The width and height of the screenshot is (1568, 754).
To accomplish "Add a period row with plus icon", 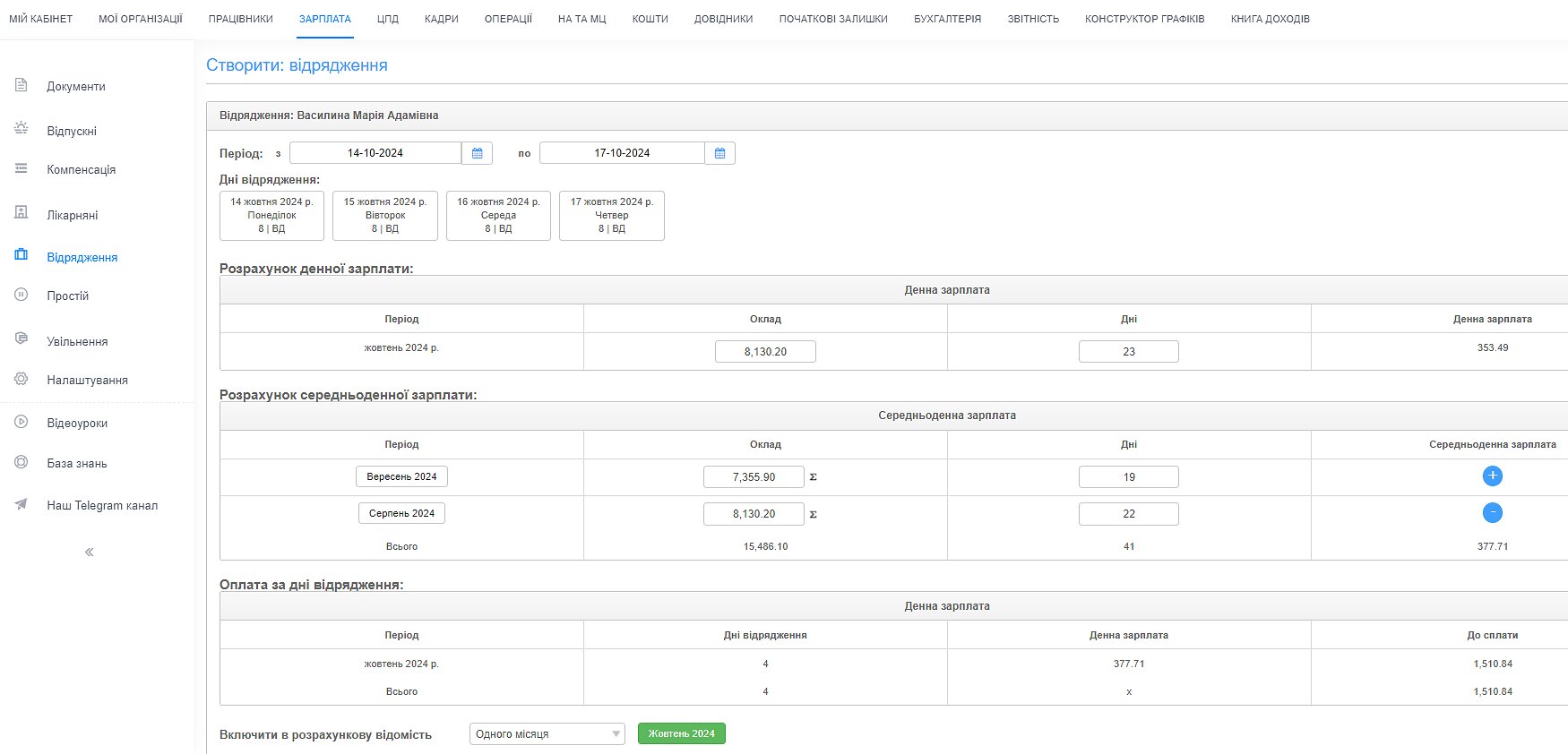I will [x=1493, y=476].
